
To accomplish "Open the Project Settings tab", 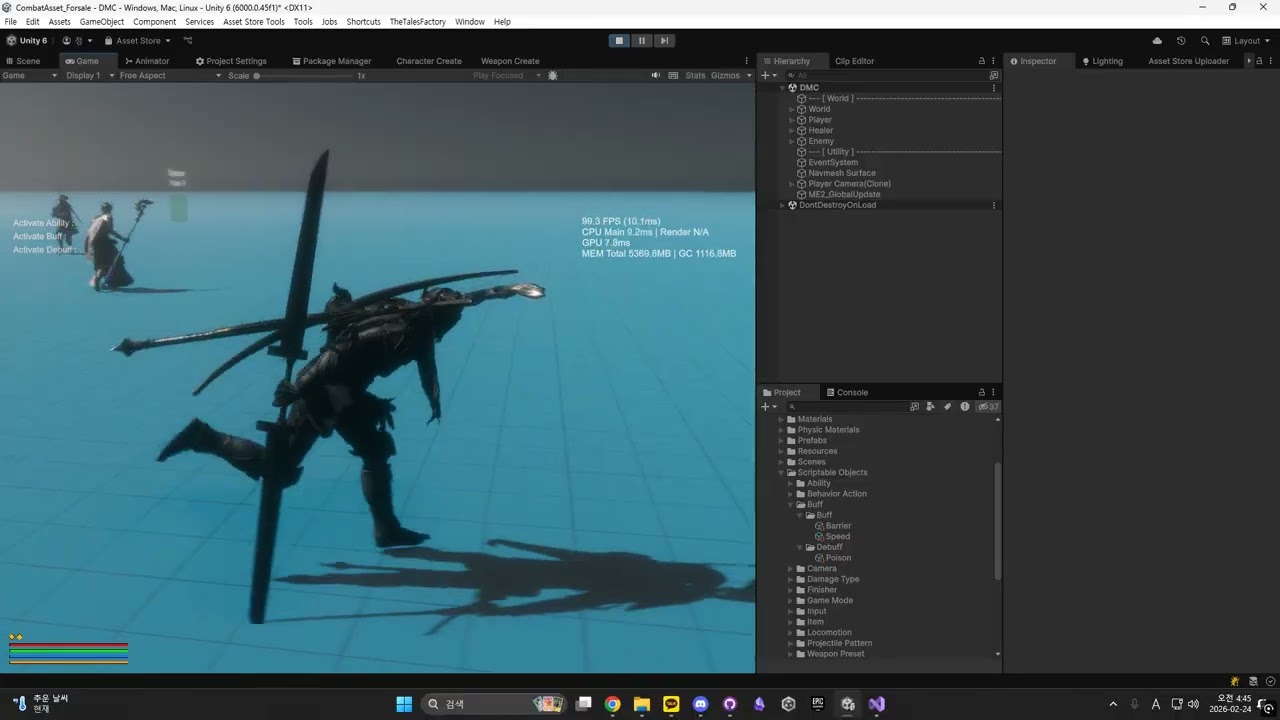I will tap(231, 61).
